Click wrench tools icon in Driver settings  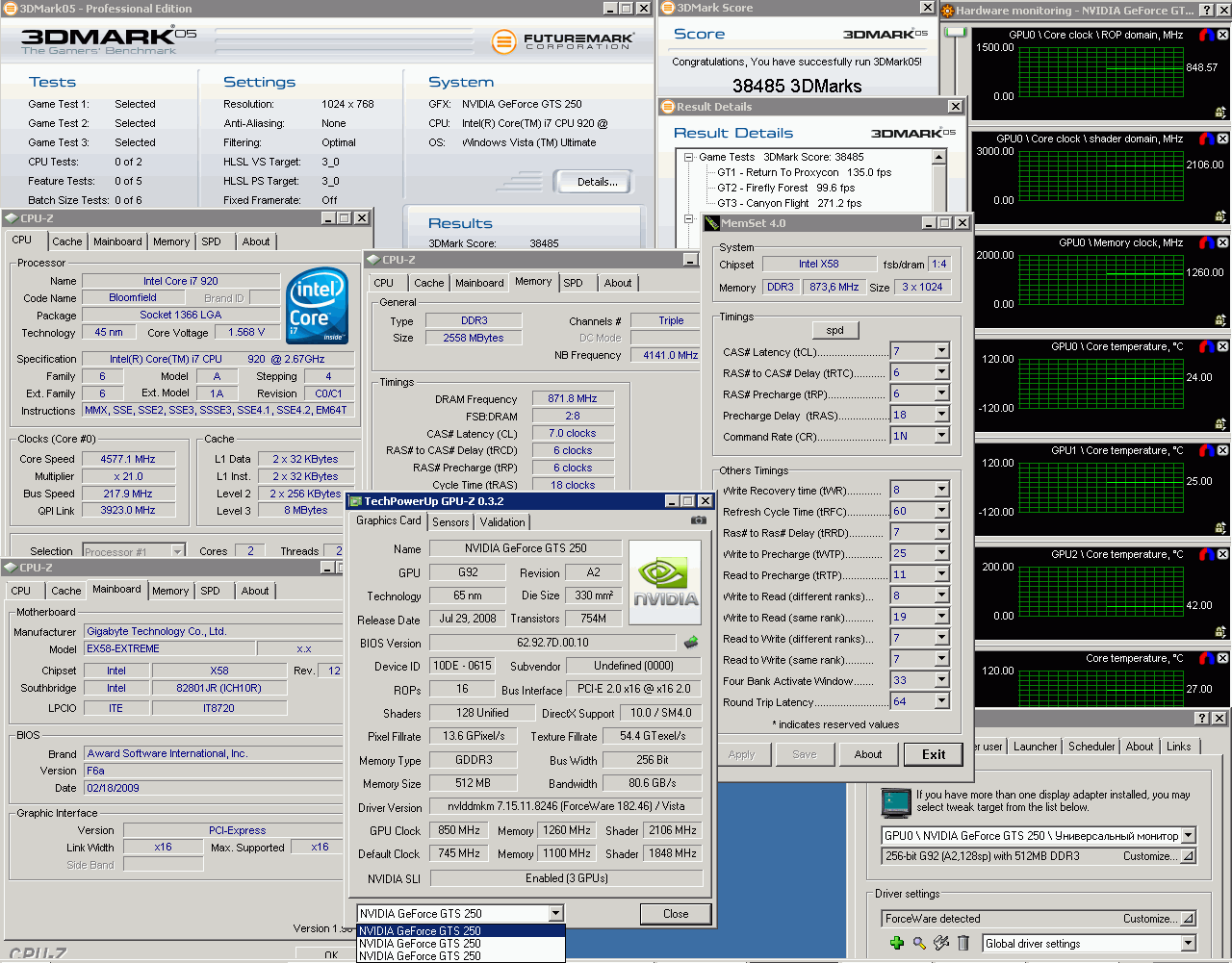pos(941,943)
